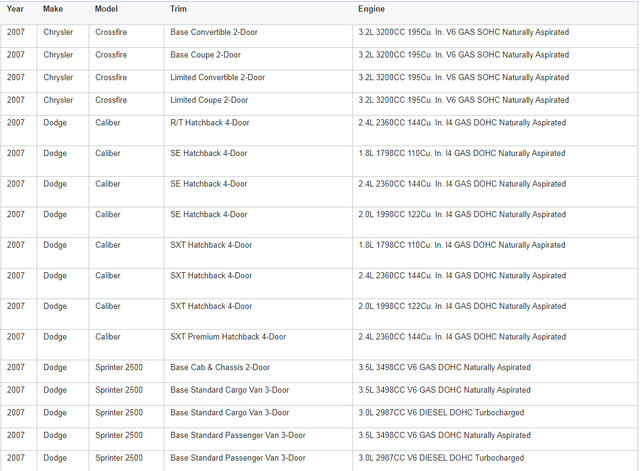Screen dimensions: 640x471
Task: Click Crossfire in the Base Coupe row
Action: tap(111, 55)
